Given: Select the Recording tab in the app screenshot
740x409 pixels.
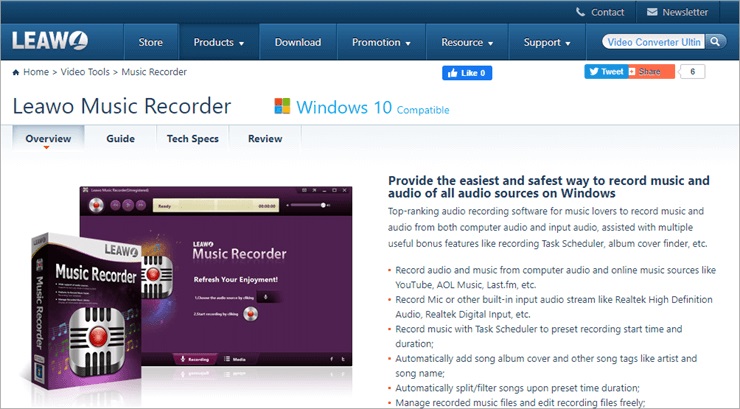Looking at the screenshot, I should pos(195,359).
